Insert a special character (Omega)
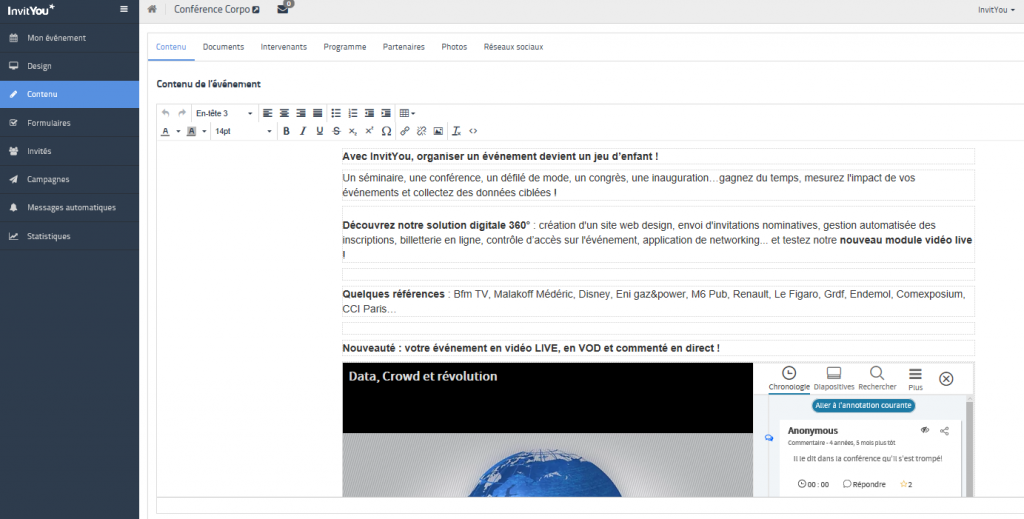Image resolution: width=1024 pixels, height=519 pixels. pyautogui.click(x=386, y=131)
